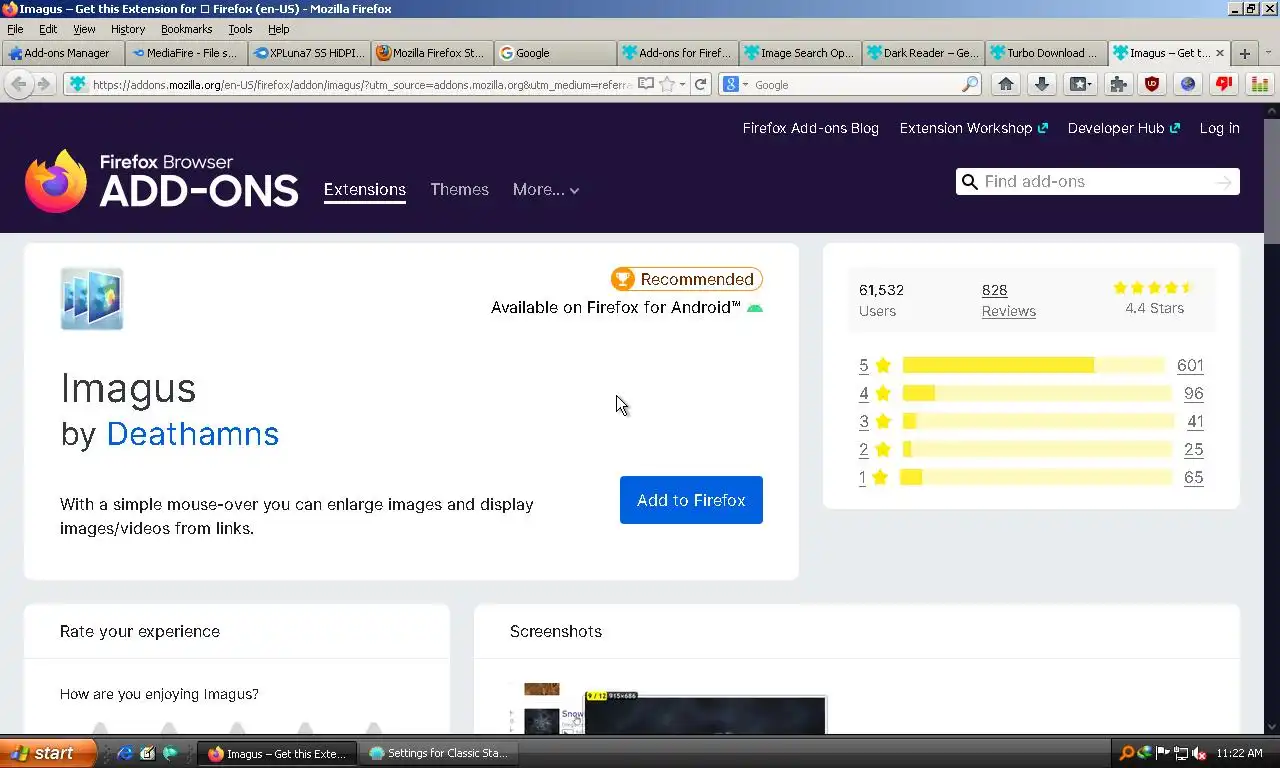Screen dimensions: 1280x768
Task: Click the orange magnifier tray icon
Action: tap(1127, 754)
